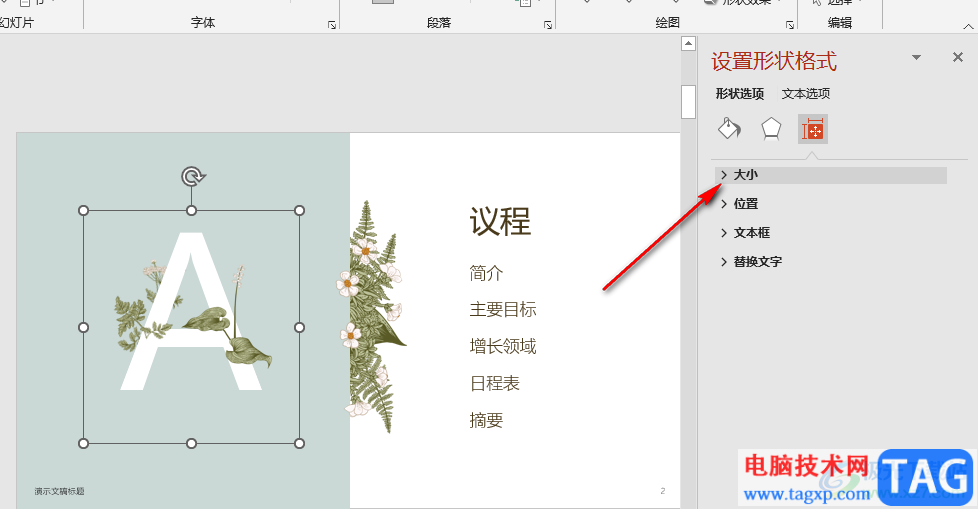Close the 设置形状格式 pane

coord(958,57)
